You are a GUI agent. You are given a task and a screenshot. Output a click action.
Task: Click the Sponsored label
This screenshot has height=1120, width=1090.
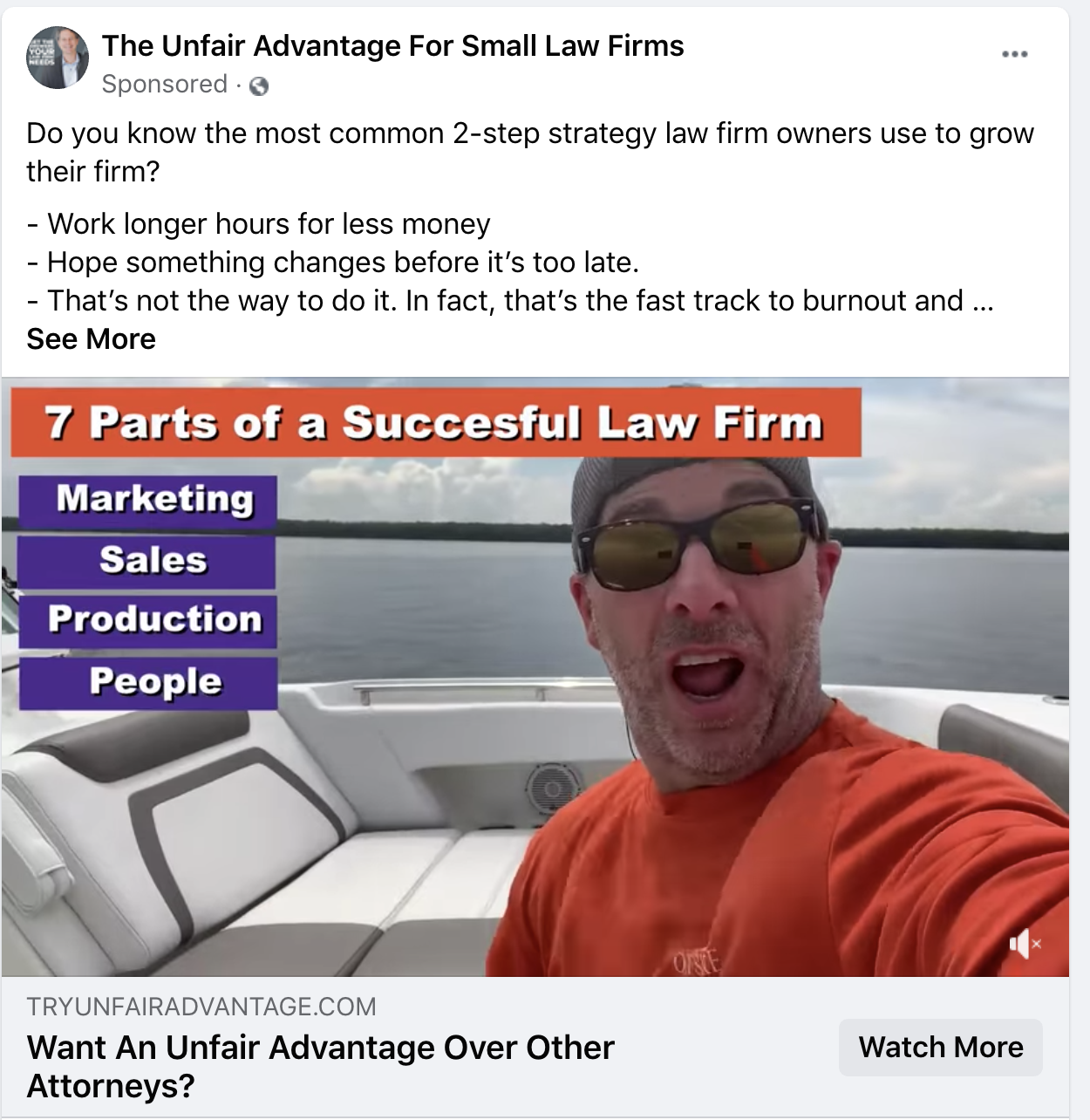pos(164,84)
